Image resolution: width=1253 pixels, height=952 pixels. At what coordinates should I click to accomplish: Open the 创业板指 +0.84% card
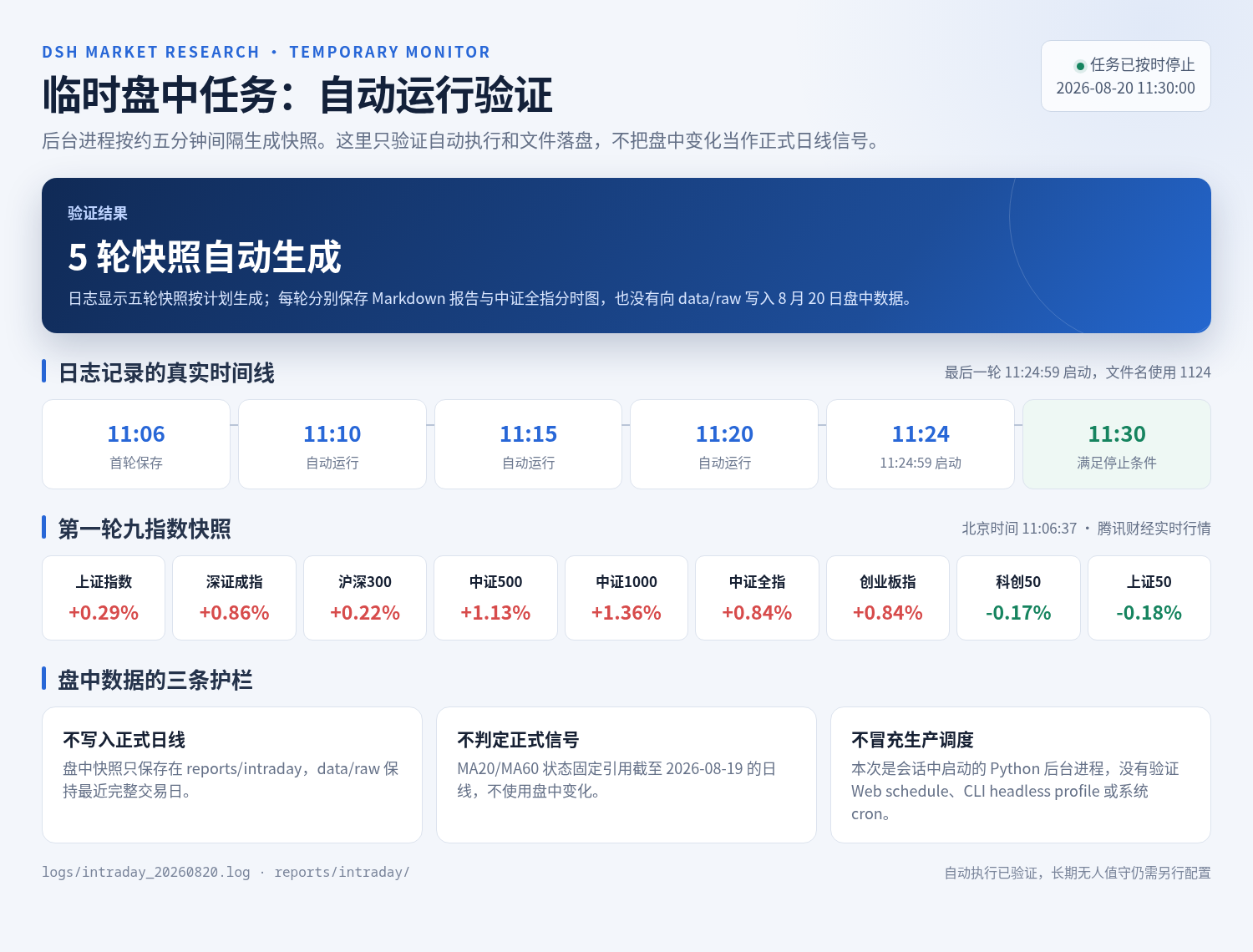888,598
